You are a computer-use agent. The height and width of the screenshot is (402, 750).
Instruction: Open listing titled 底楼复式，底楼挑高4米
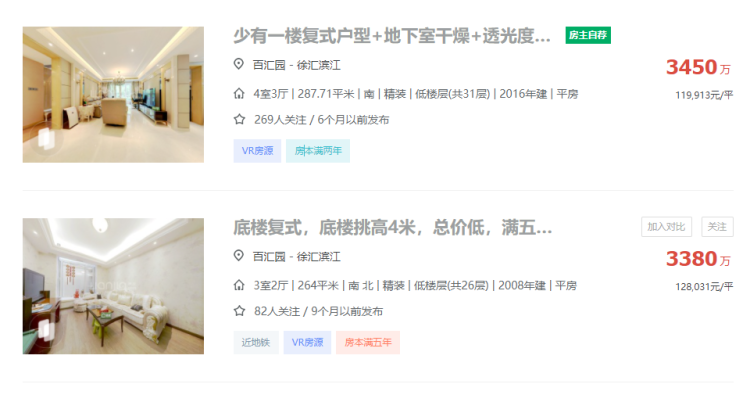point(393,228)
